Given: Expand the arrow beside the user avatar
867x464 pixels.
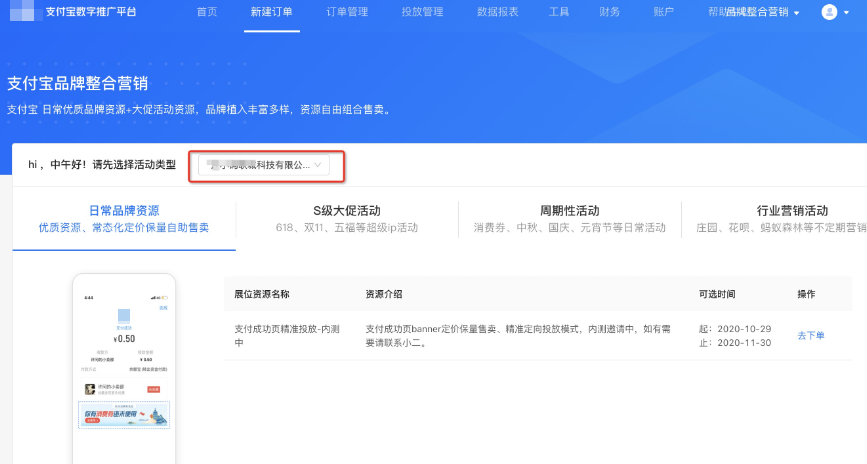Looking at the screenshot, I should pyautogui.click(x=846, y=12).
